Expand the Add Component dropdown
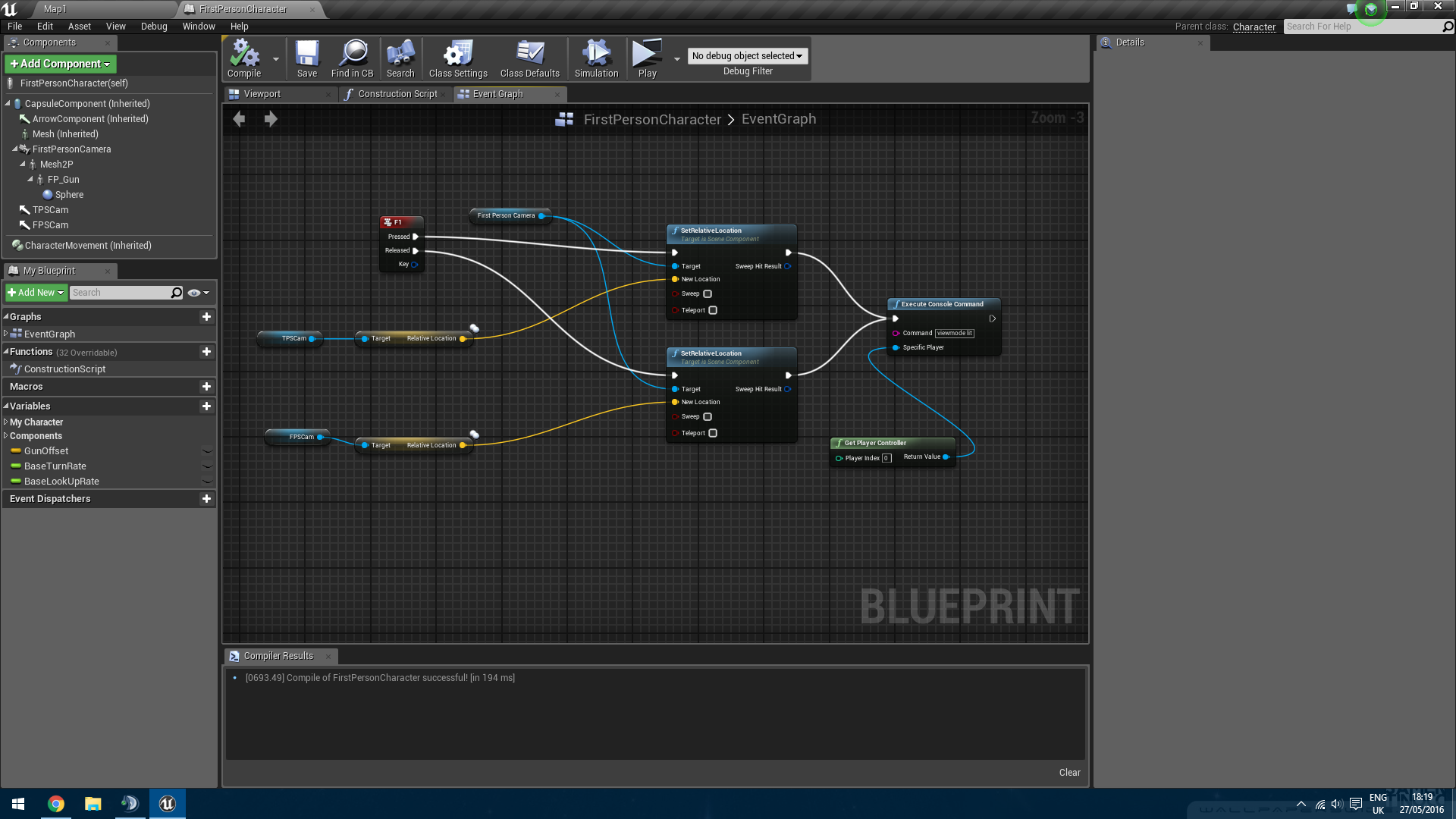1456x819 pixels. [61, 64]
